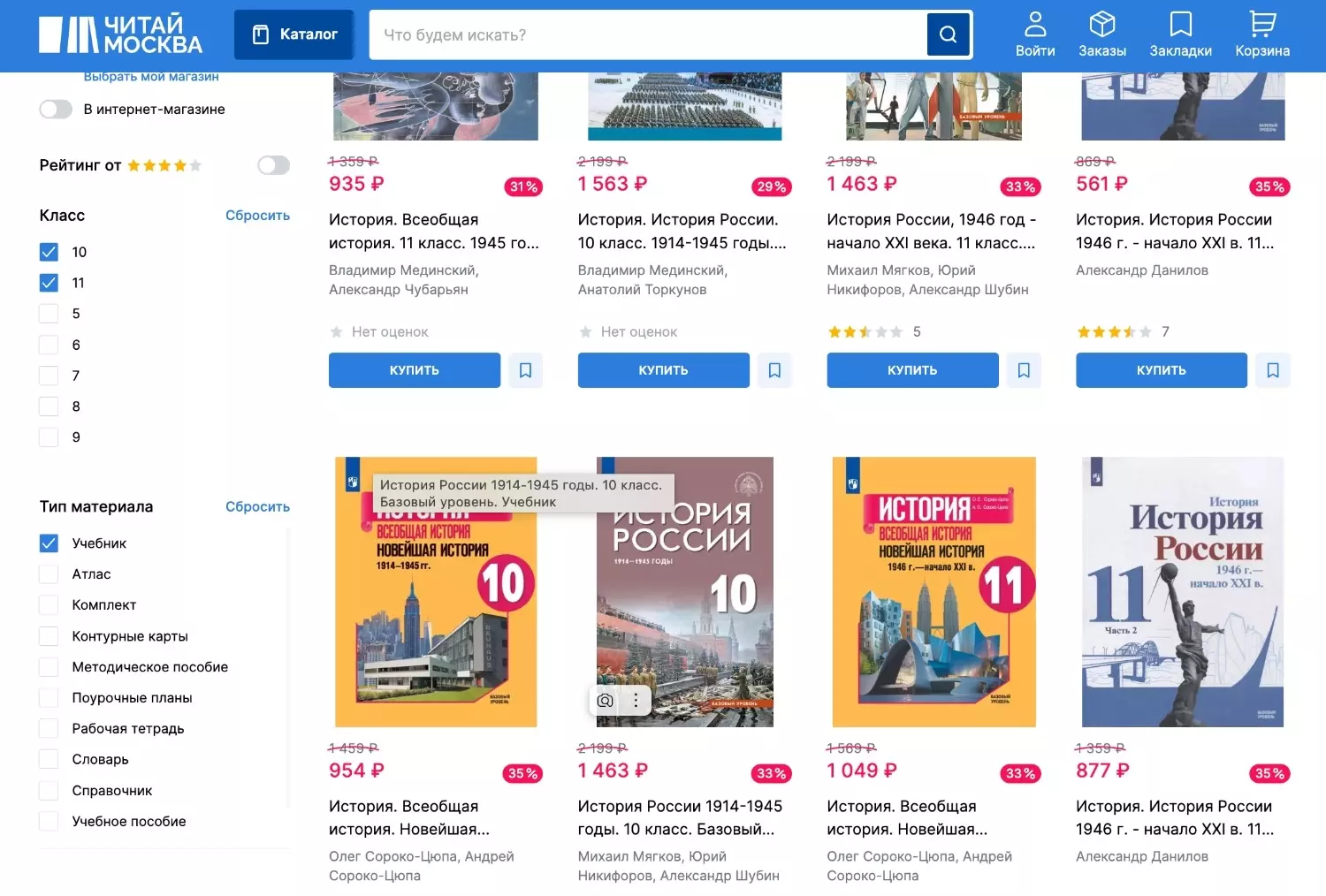Click the 3.5-star rating with 7 reviews
The width and height of the screenshot is (1326, 896).
[1124, 331]
